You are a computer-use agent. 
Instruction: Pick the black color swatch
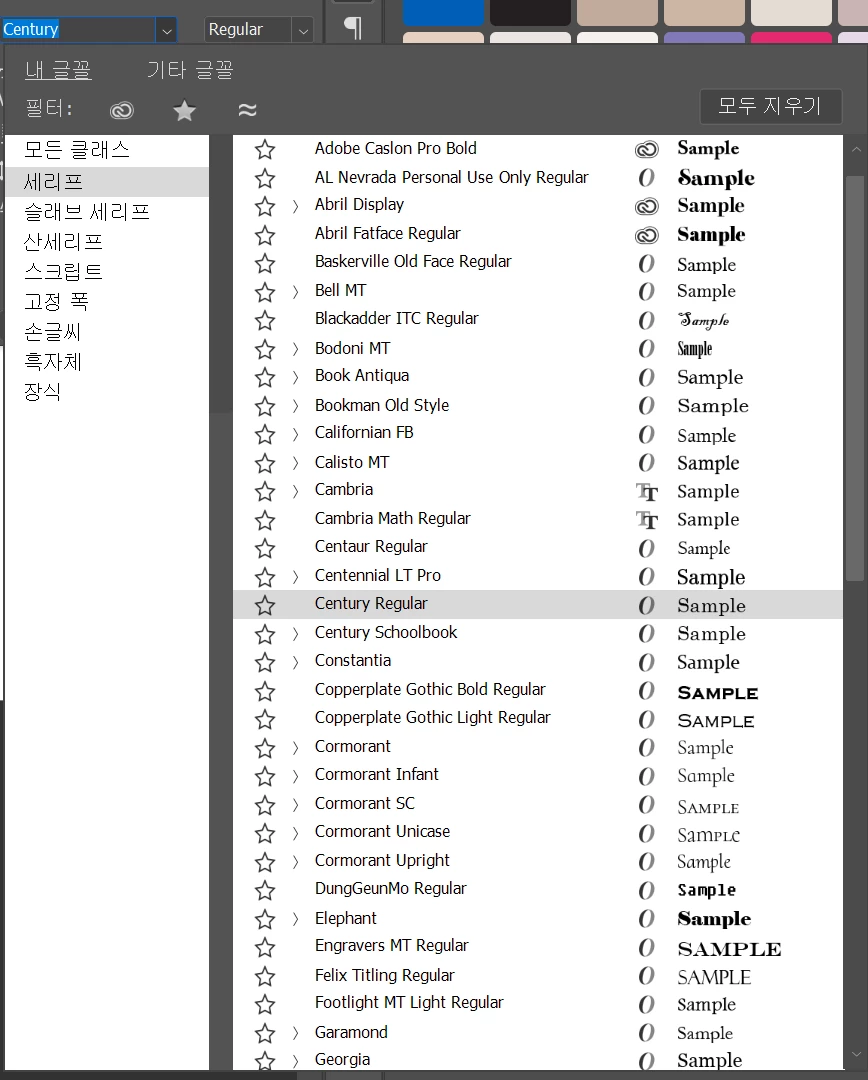(x=530, y=12)
